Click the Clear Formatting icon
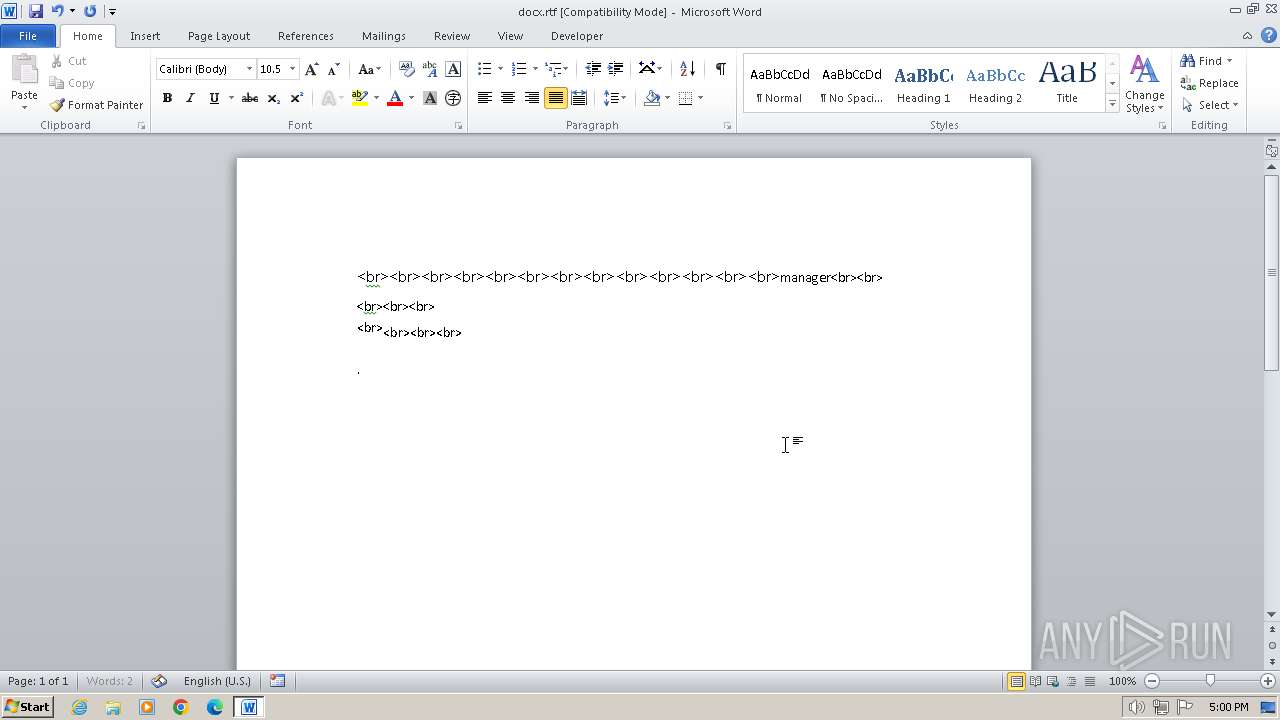Viewport: 1280px width, 720px height. (x=407, y=69)
